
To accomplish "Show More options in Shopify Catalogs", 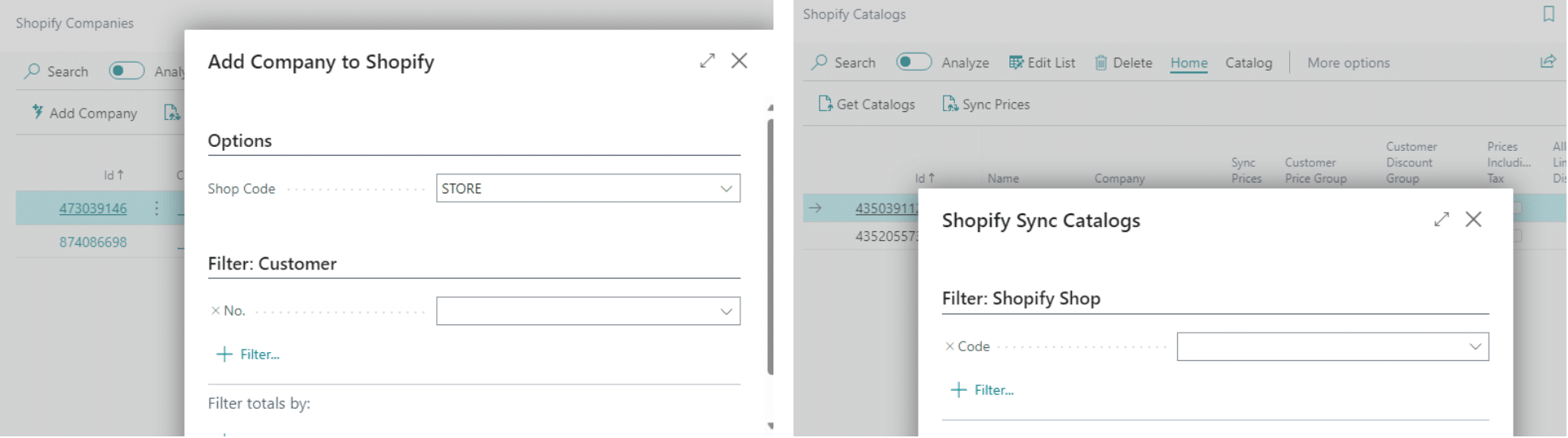I will [x=1348, y=62].
